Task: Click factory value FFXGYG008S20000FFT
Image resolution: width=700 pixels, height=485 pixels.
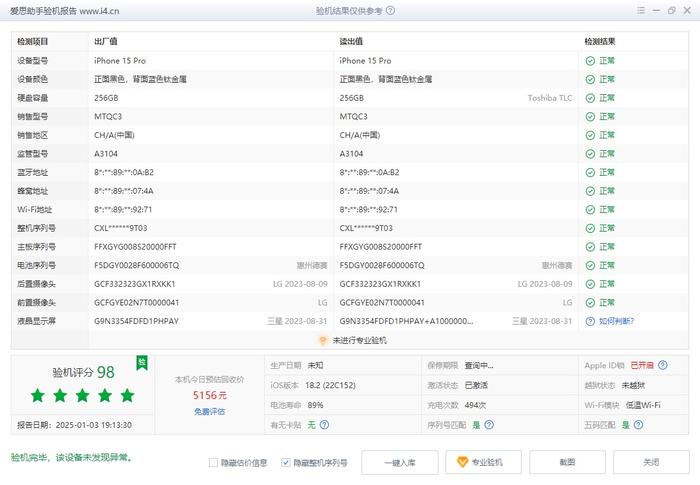Action: (135, 247)
